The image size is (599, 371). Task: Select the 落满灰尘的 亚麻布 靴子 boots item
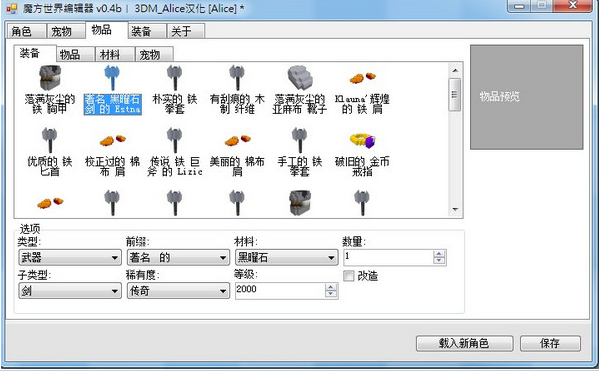[x=300, y=90]
